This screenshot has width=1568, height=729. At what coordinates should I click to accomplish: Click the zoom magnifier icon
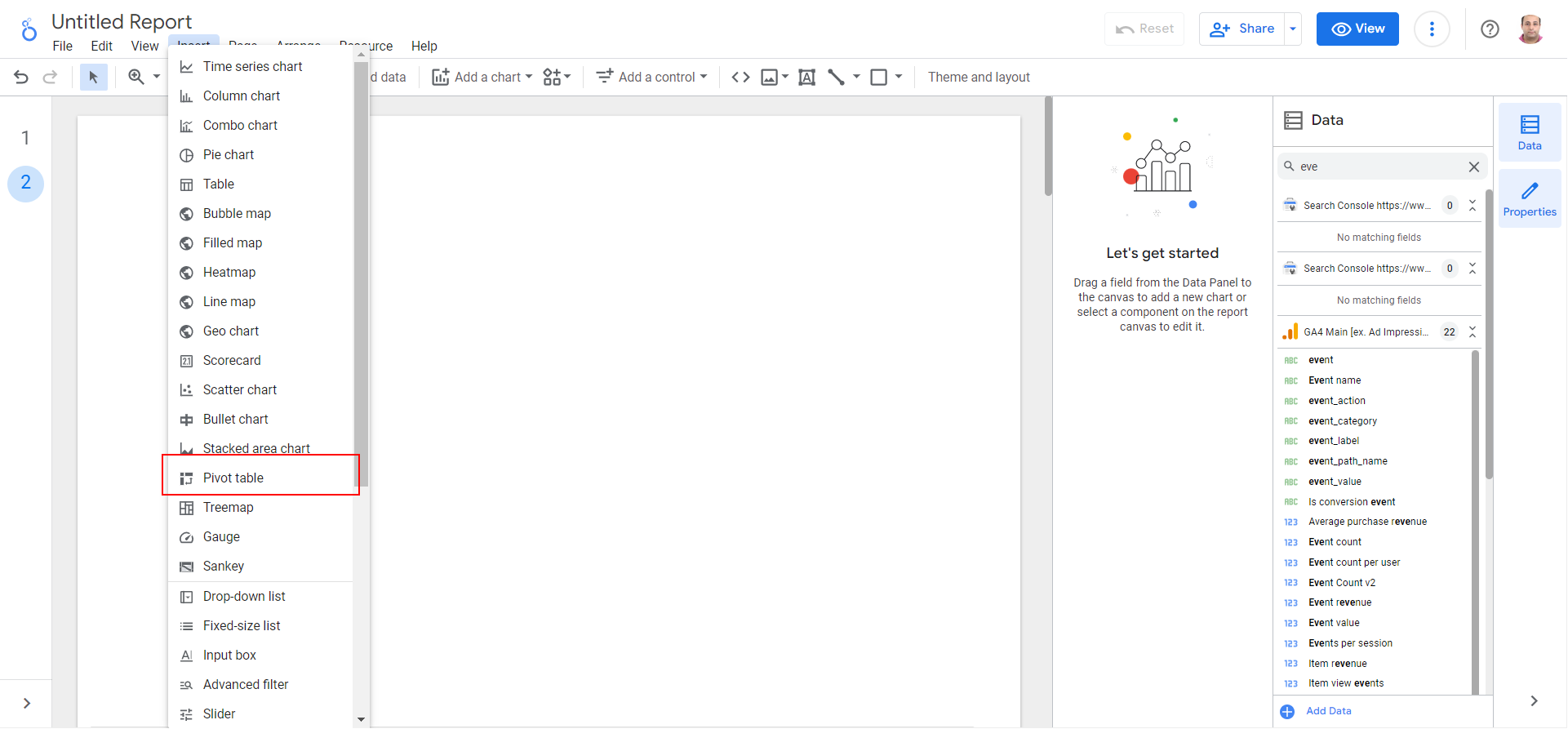(136, 77)
